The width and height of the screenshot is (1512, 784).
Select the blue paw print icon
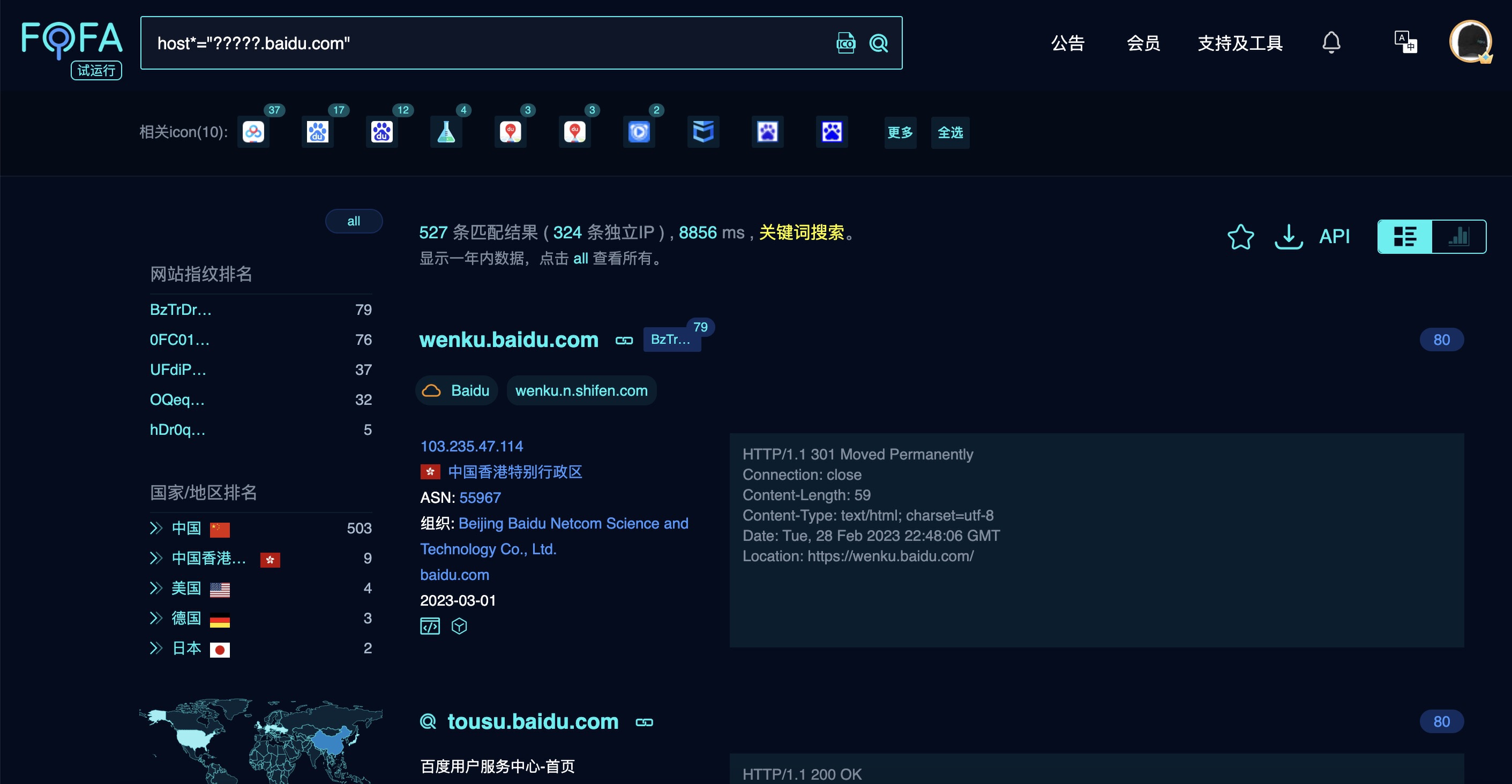[832, 132]
